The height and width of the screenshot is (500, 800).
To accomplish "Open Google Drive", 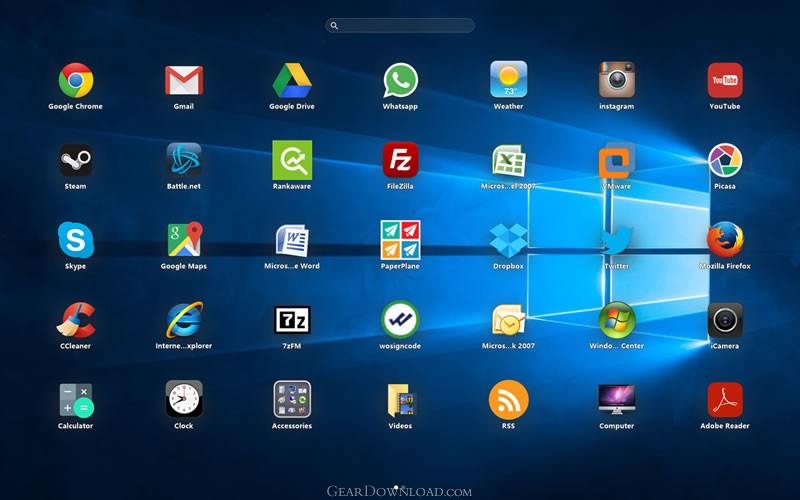I will [x=292, y=80].
